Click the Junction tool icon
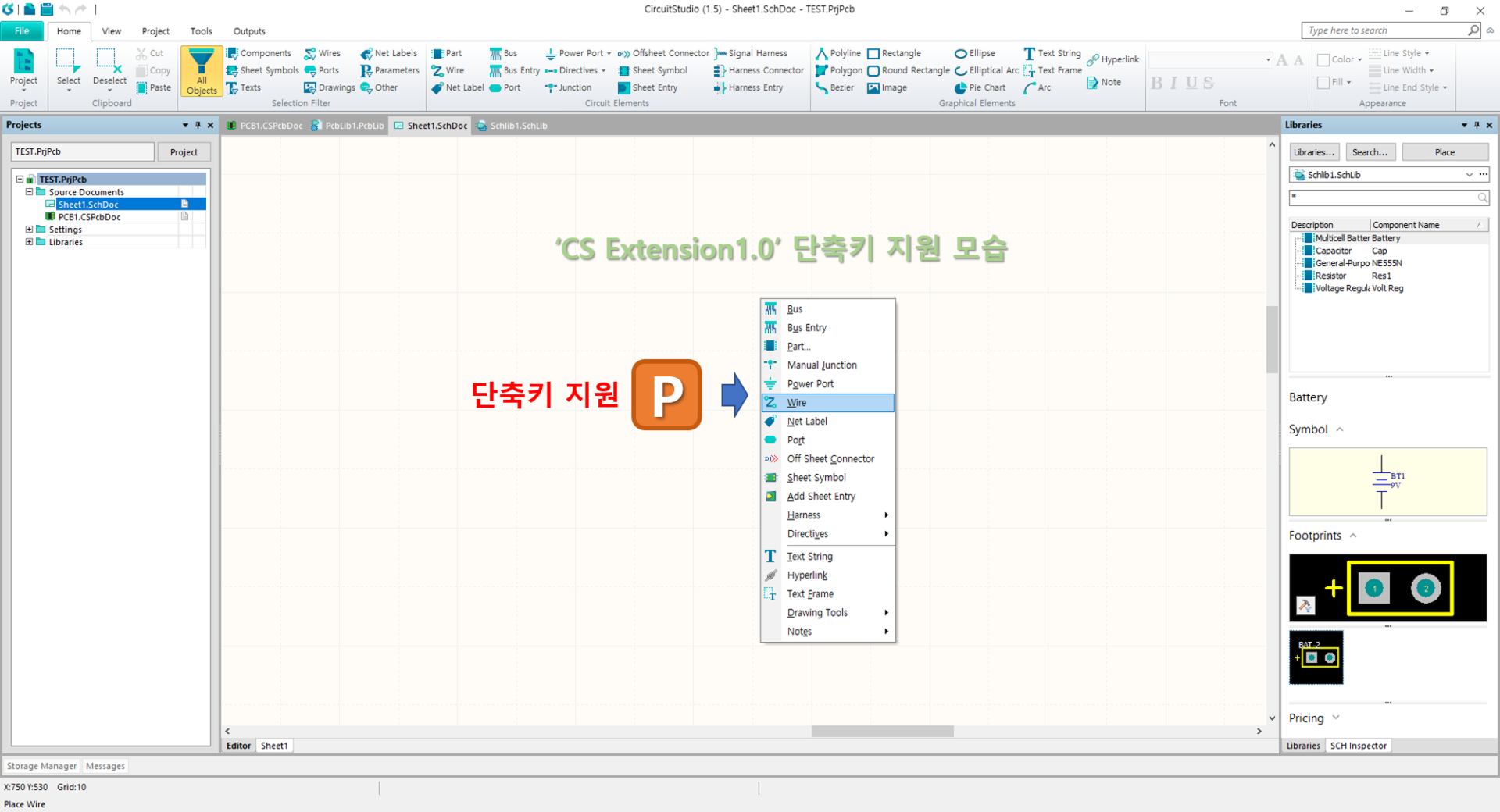The width and height of the screenshot is (1500, 812). (x=568, y=87)
